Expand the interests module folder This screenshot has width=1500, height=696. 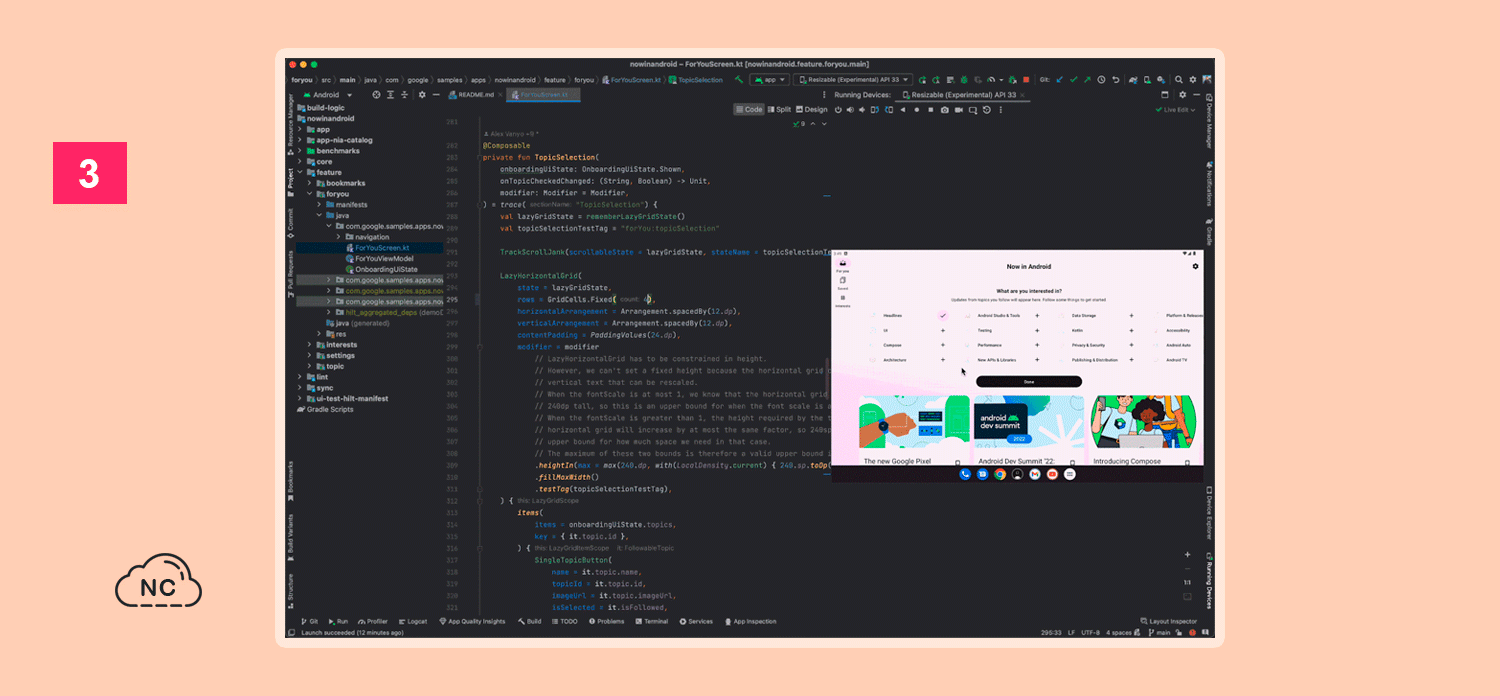pyautogui.click(x=309, y=344)
